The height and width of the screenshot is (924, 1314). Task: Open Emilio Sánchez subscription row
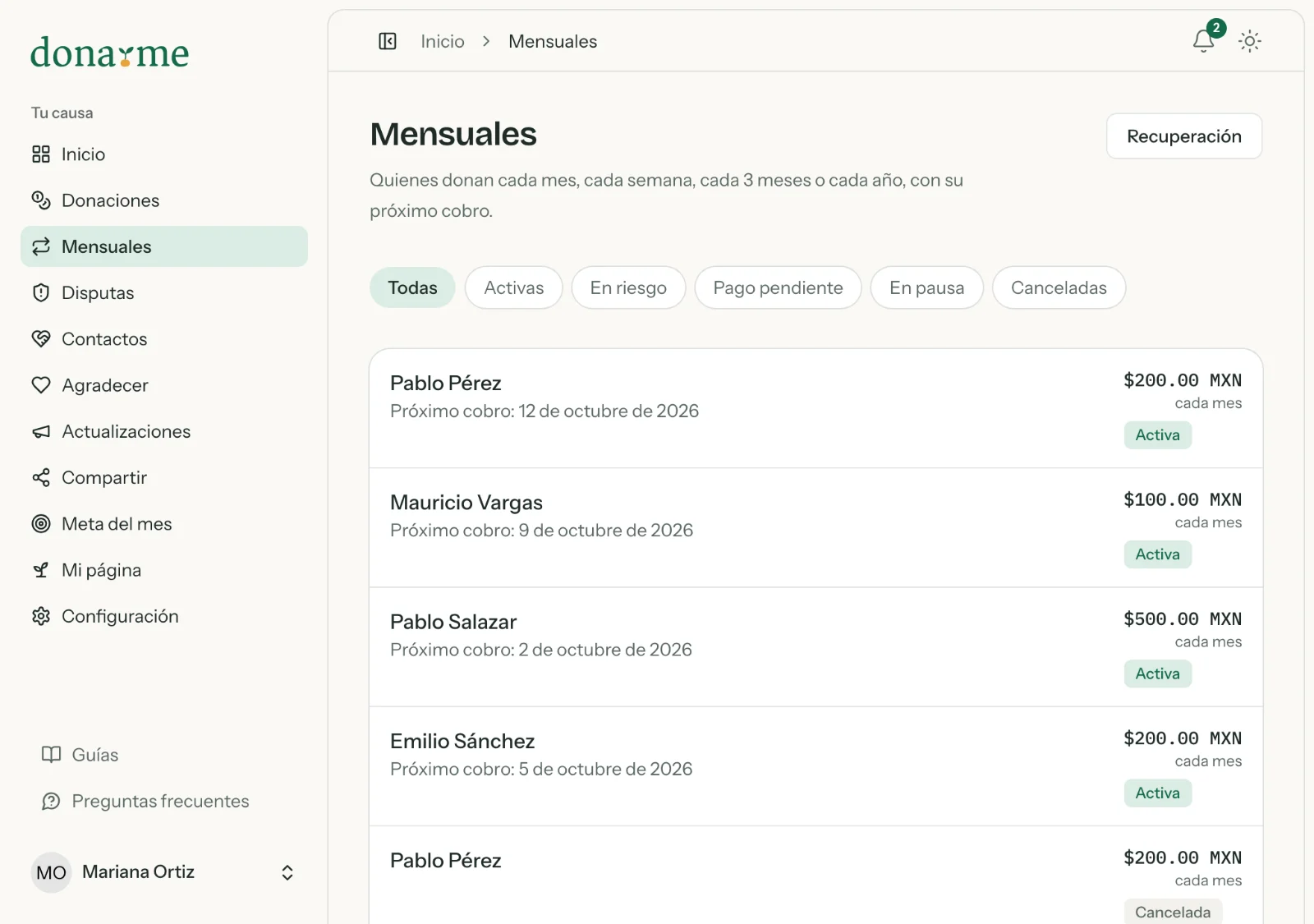(816, 766)
